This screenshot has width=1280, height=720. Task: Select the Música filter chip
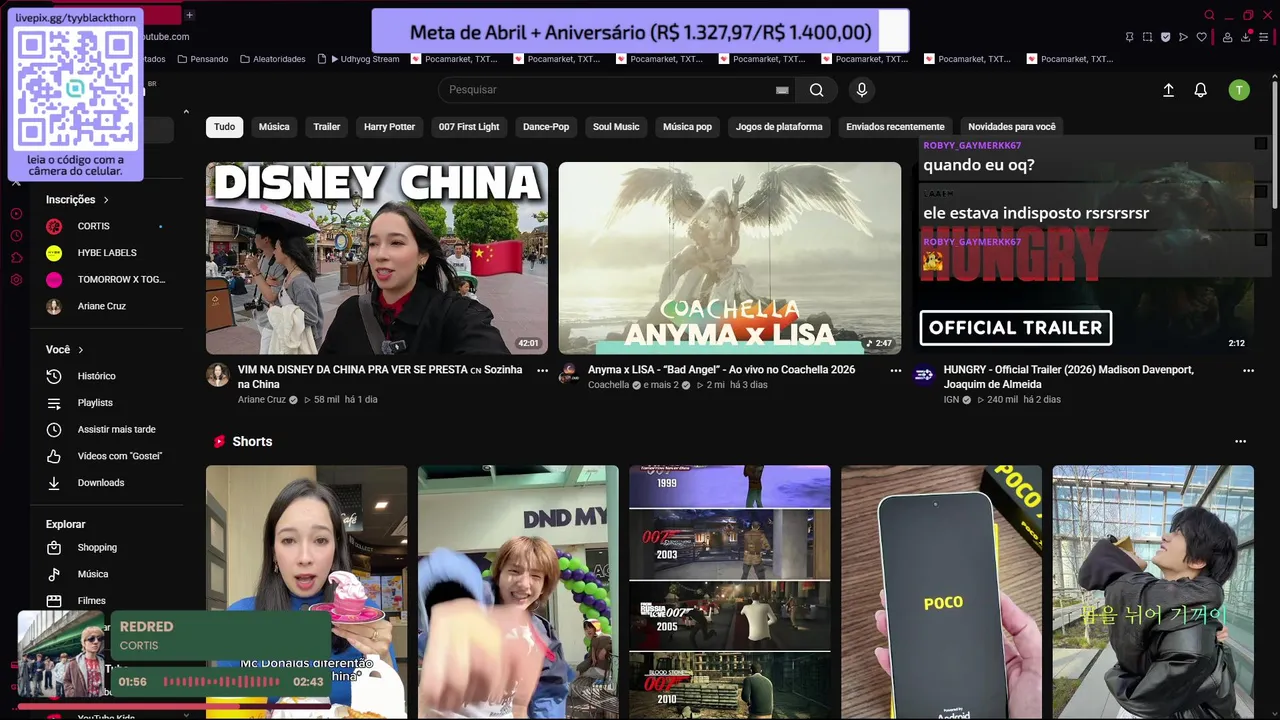[x=274, y=127]
